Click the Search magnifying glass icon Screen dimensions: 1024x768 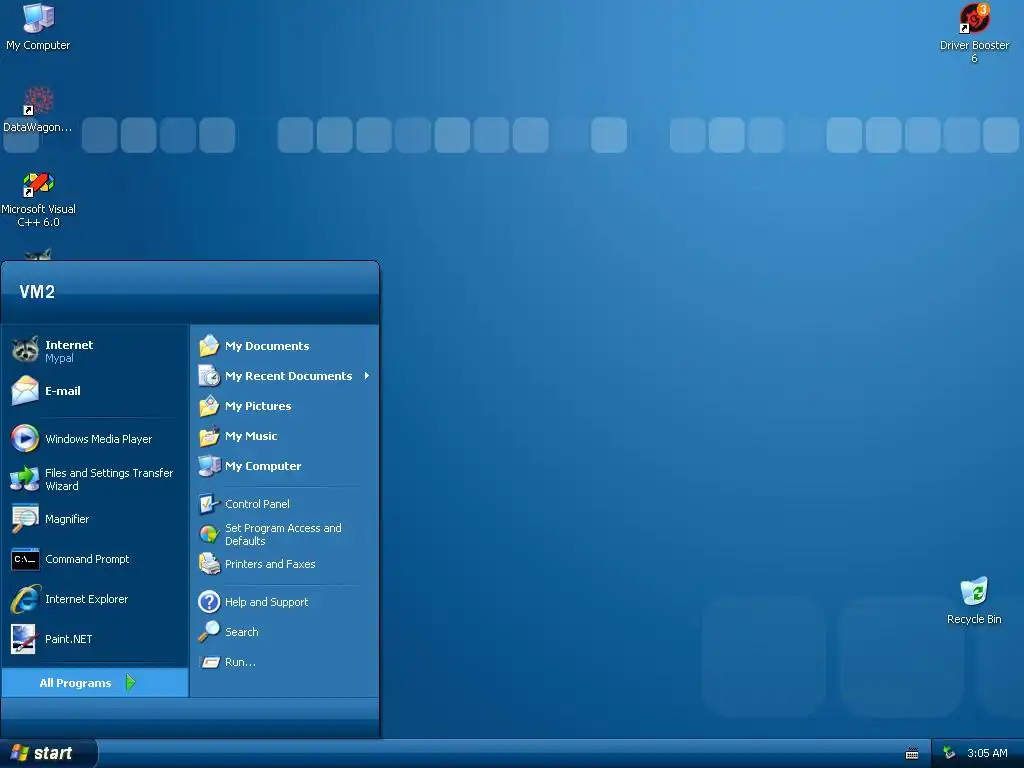coord(209,632)
